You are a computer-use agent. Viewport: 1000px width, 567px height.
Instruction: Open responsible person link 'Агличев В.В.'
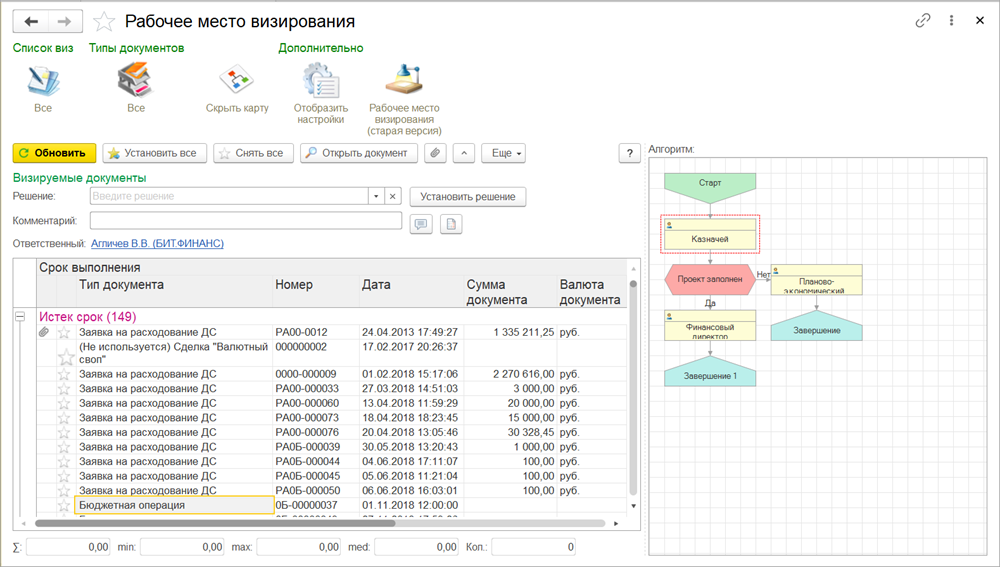(x=156, y=243)
